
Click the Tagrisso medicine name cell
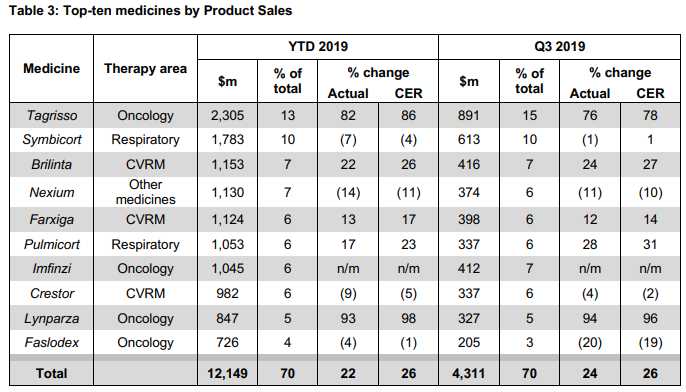[x=52, y=116]
